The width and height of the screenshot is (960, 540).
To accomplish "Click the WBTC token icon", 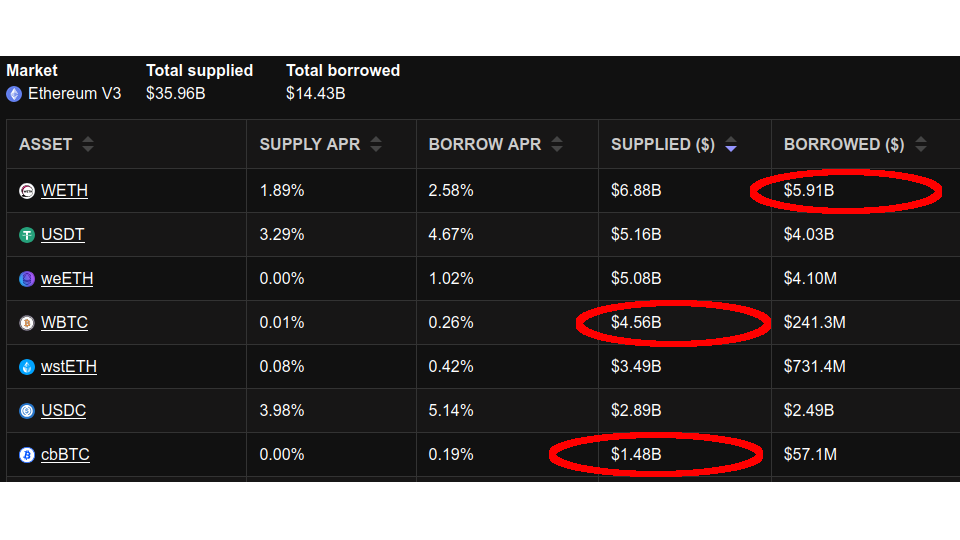I will [x=27, y=323].
